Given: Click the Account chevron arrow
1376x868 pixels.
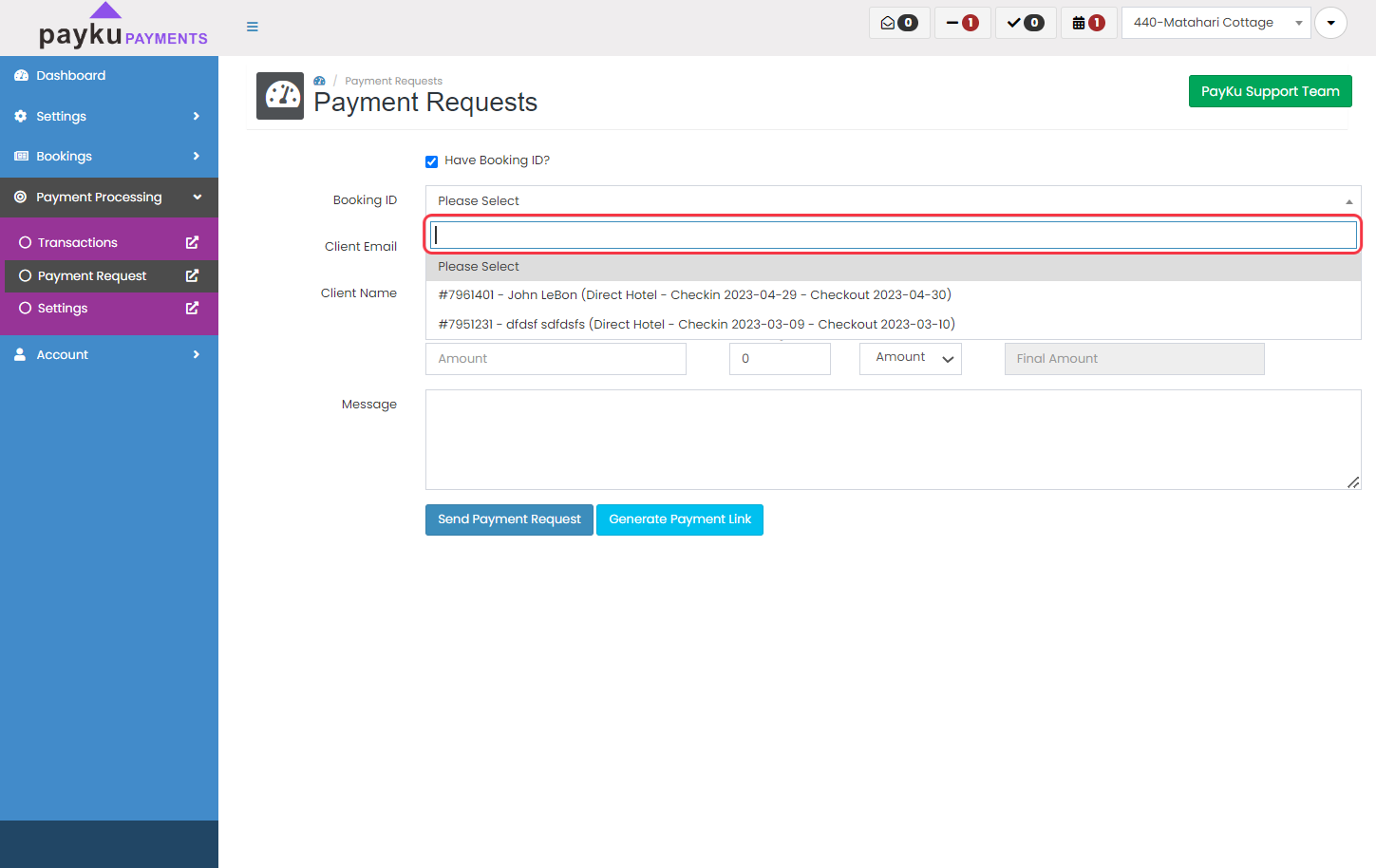Looking at the screenshot, I should [x=197, y=354].
